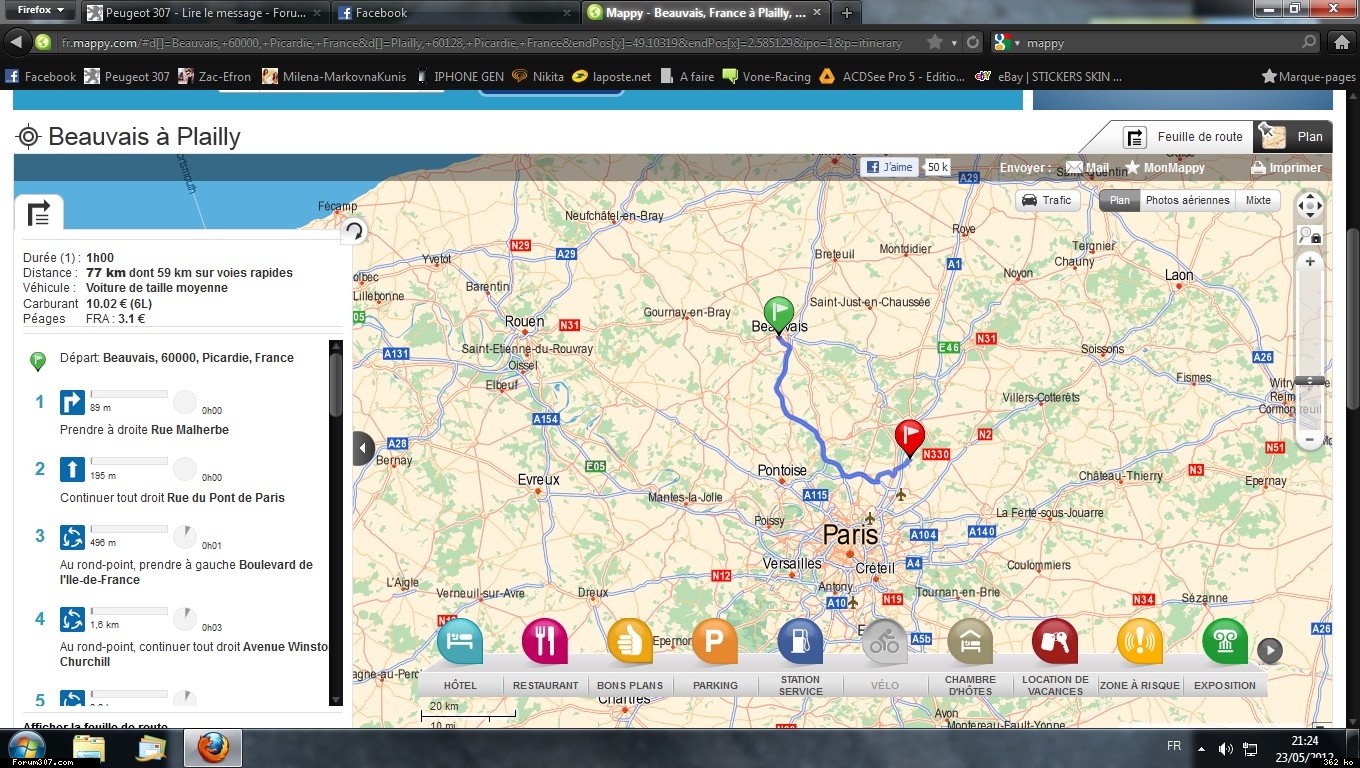Switch map to Photos aériennes view
The image size is (1360, 768).
click(1187, 200)
